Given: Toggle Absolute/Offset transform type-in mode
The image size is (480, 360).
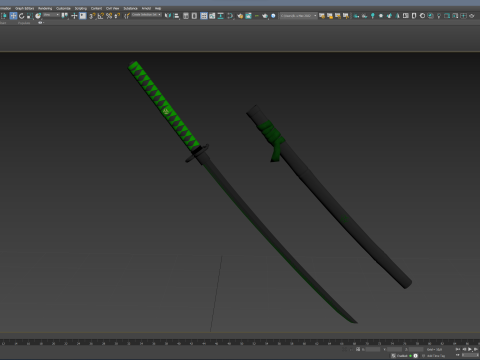Looking at the screenshot, I should (358, 349).
